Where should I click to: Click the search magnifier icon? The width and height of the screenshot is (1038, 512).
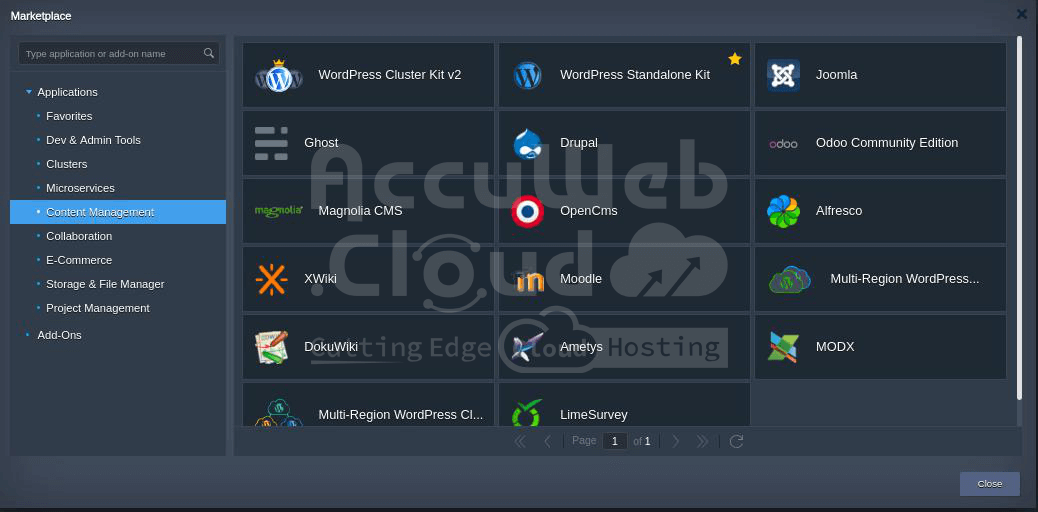(209, 54)
